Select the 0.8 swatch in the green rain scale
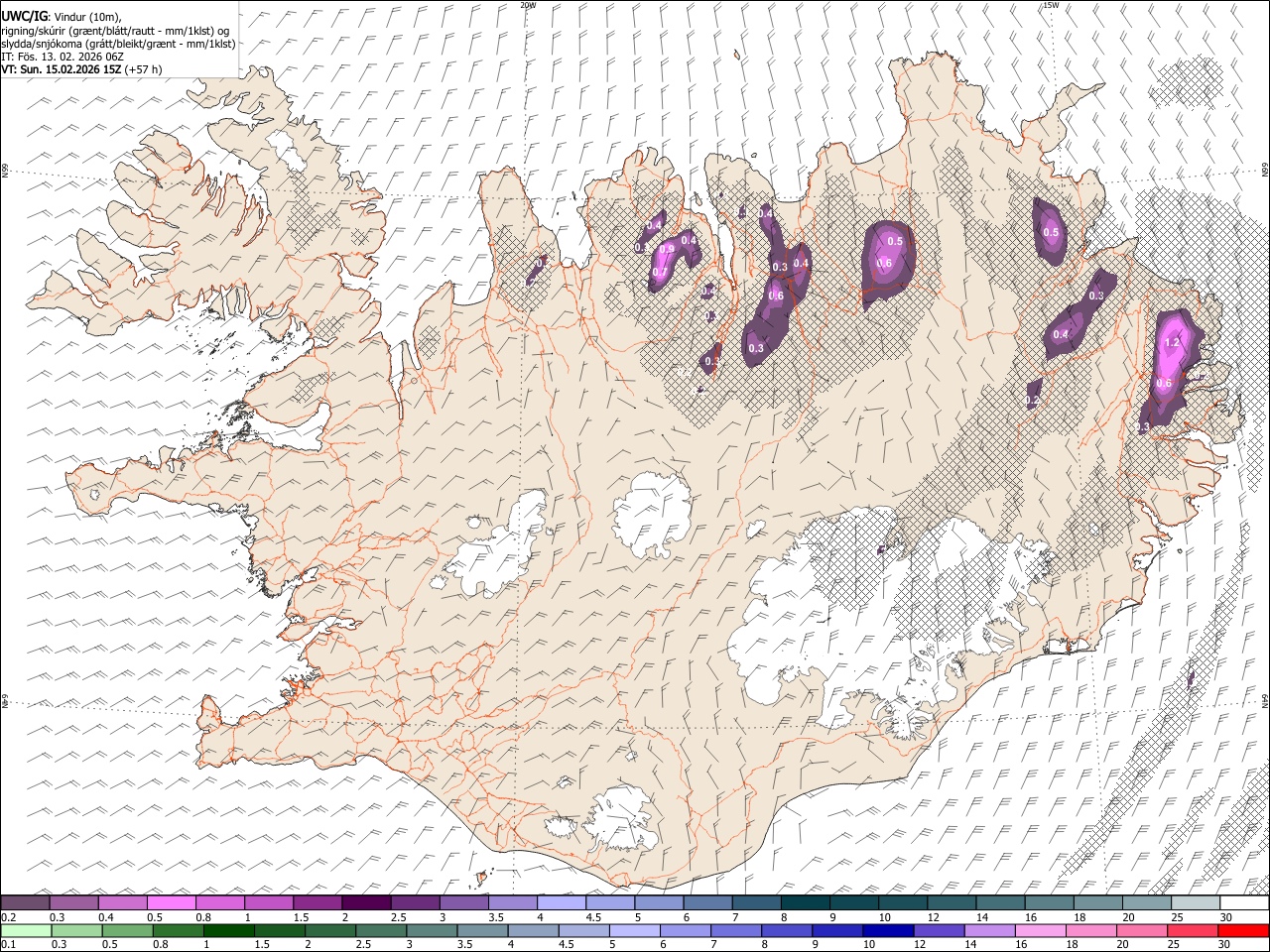Image resolution: width=1270 pixels, height=952 pixels. 179,931
